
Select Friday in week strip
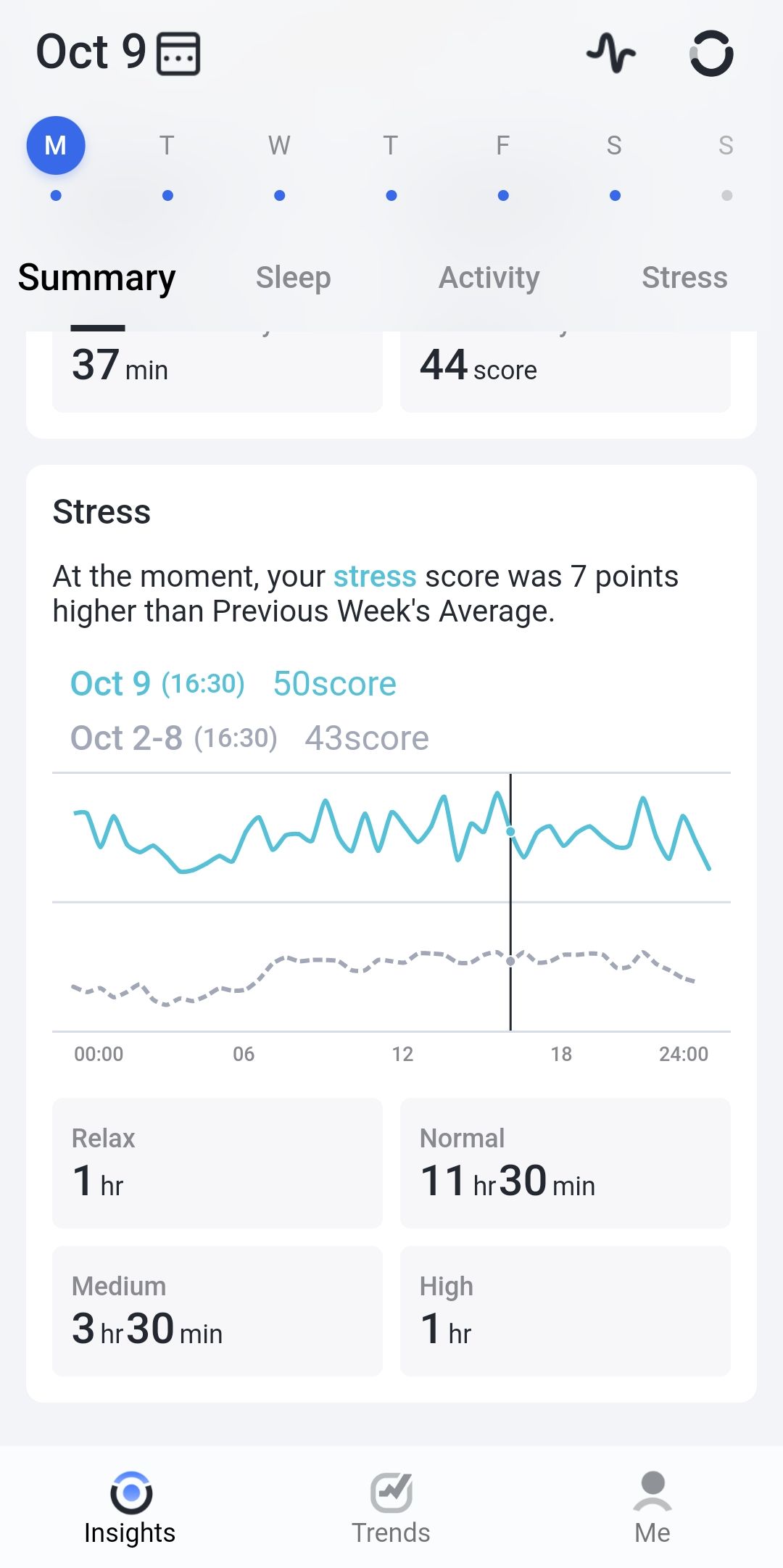click(x=502, y=146)
